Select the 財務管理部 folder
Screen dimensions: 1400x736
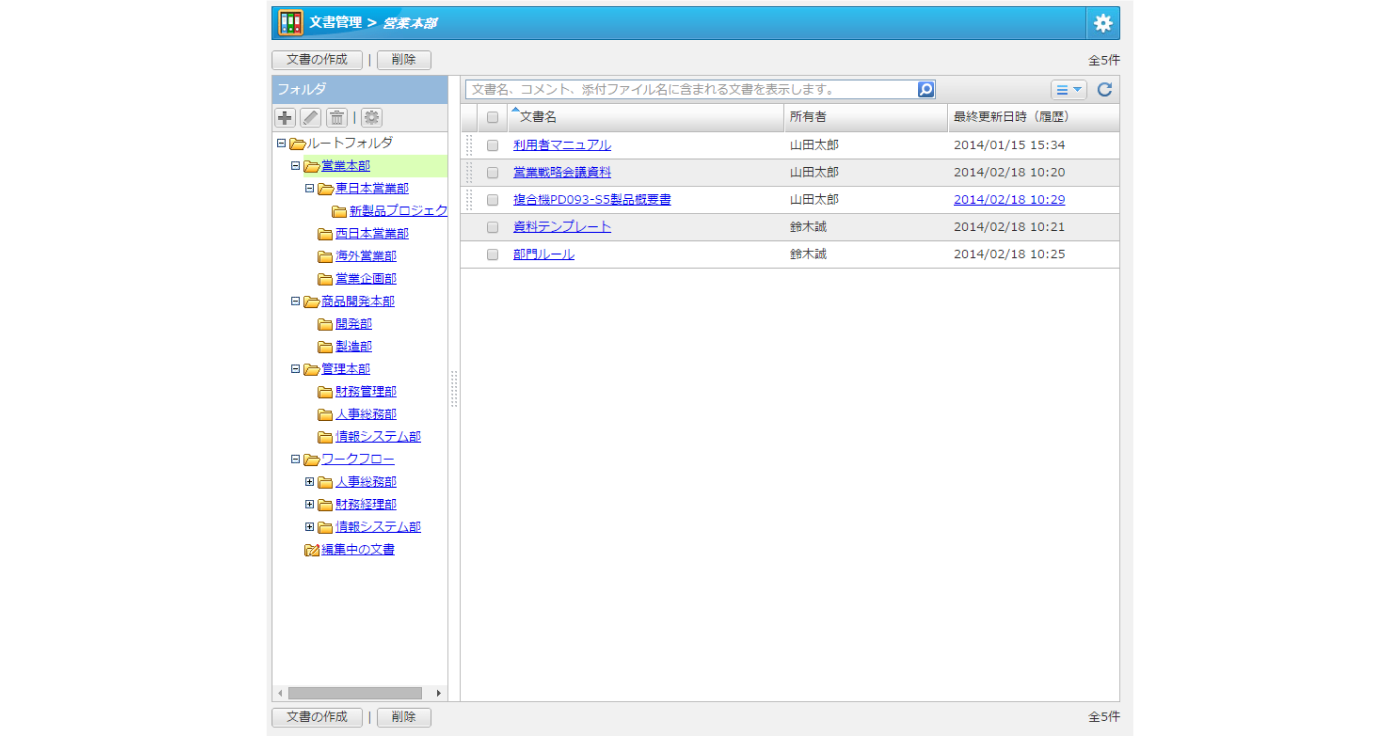pyautogui.click(x=366, y=392)
